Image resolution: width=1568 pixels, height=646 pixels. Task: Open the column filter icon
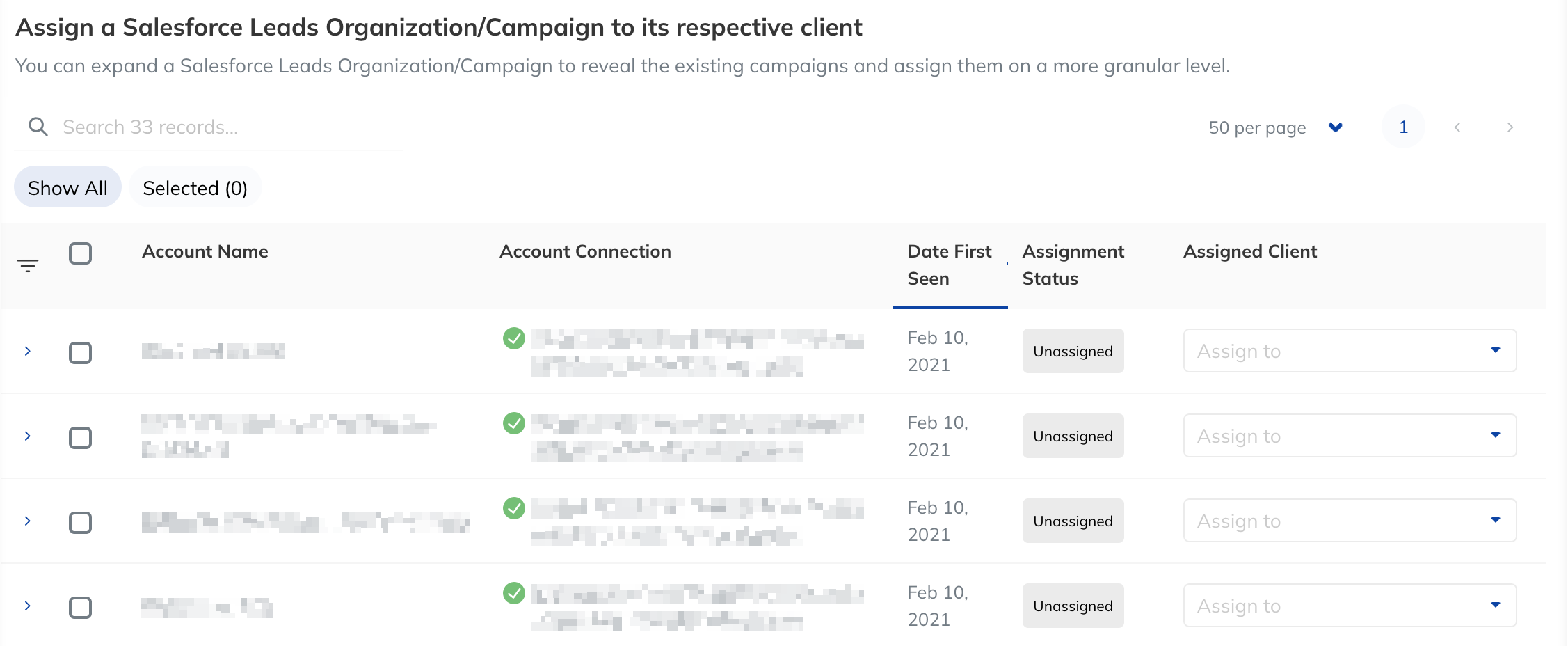(28, 265)
